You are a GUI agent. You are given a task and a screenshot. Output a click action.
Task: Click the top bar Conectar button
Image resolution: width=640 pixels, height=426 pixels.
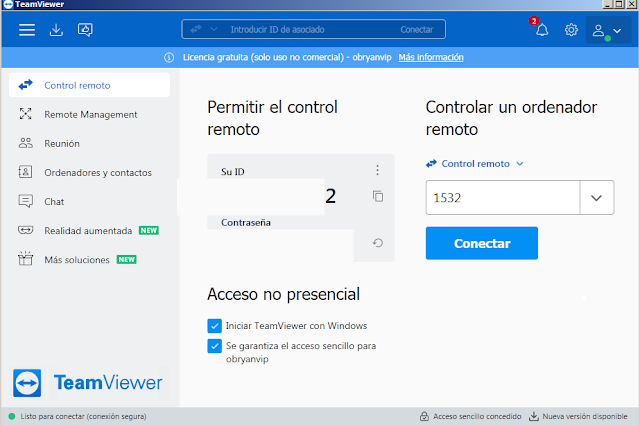416,29
